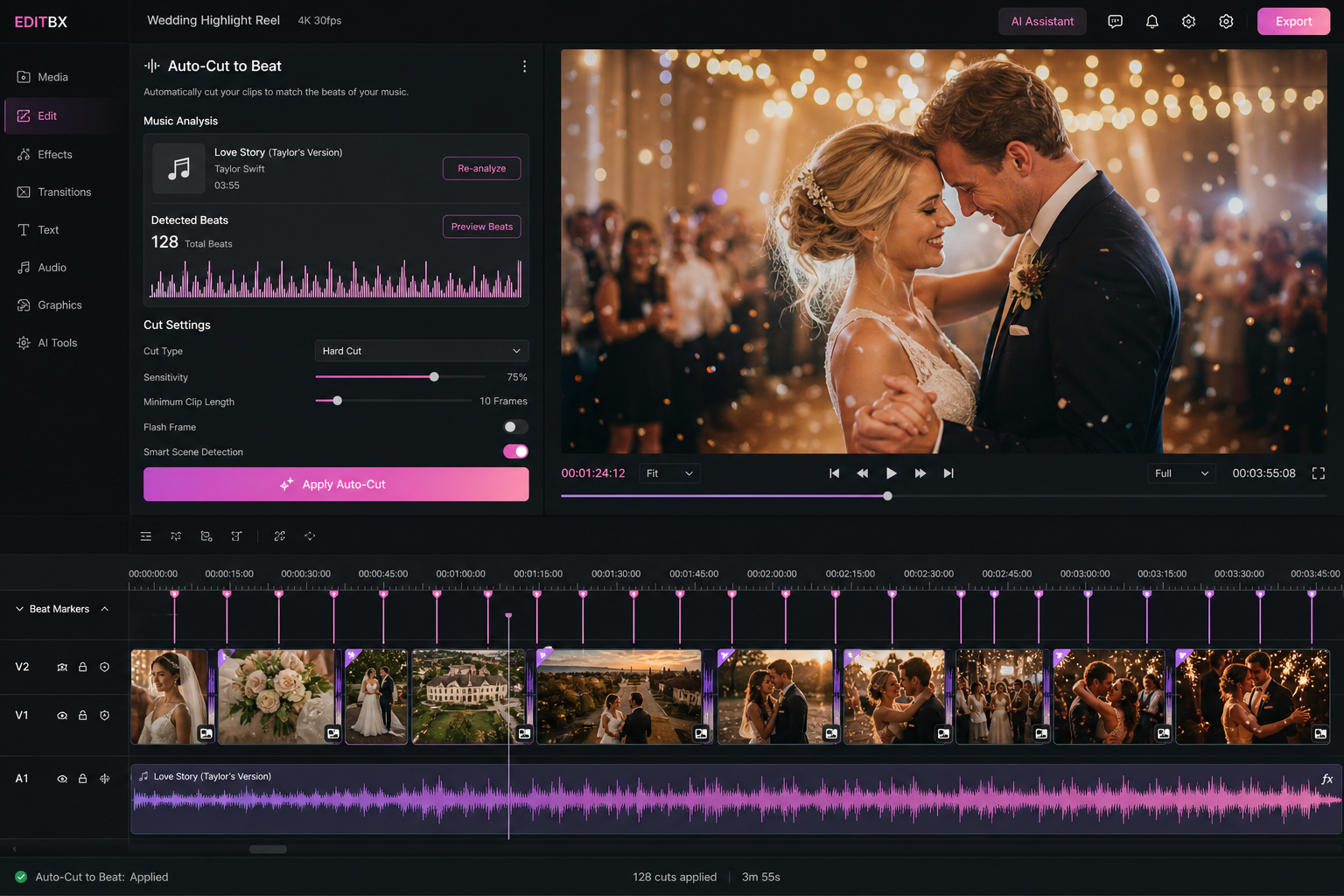The image size is (1344, 896).
Task: Click the playhead marker on the timeline
Action: 508,616
